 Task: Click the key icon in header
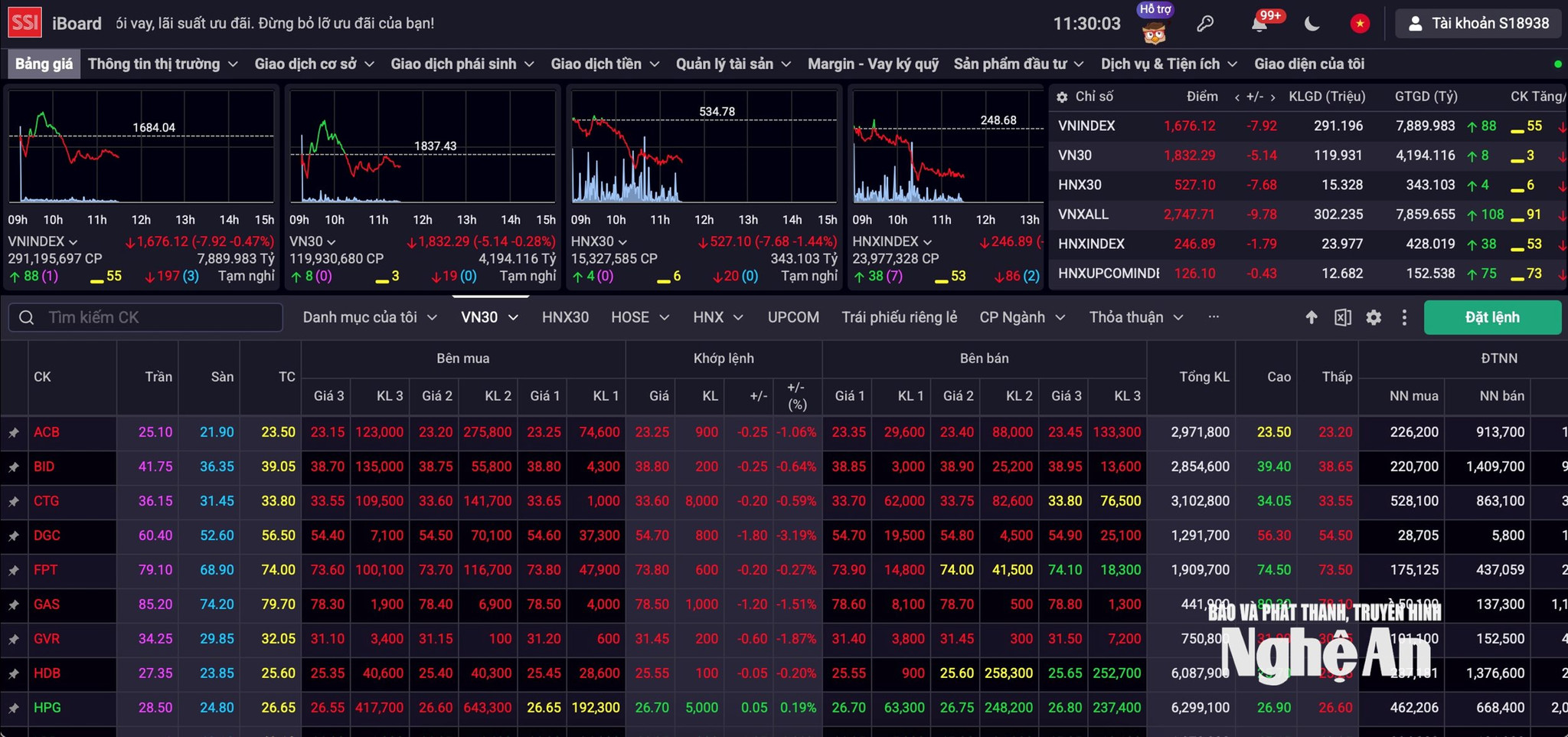click(x=1205, y=24)
